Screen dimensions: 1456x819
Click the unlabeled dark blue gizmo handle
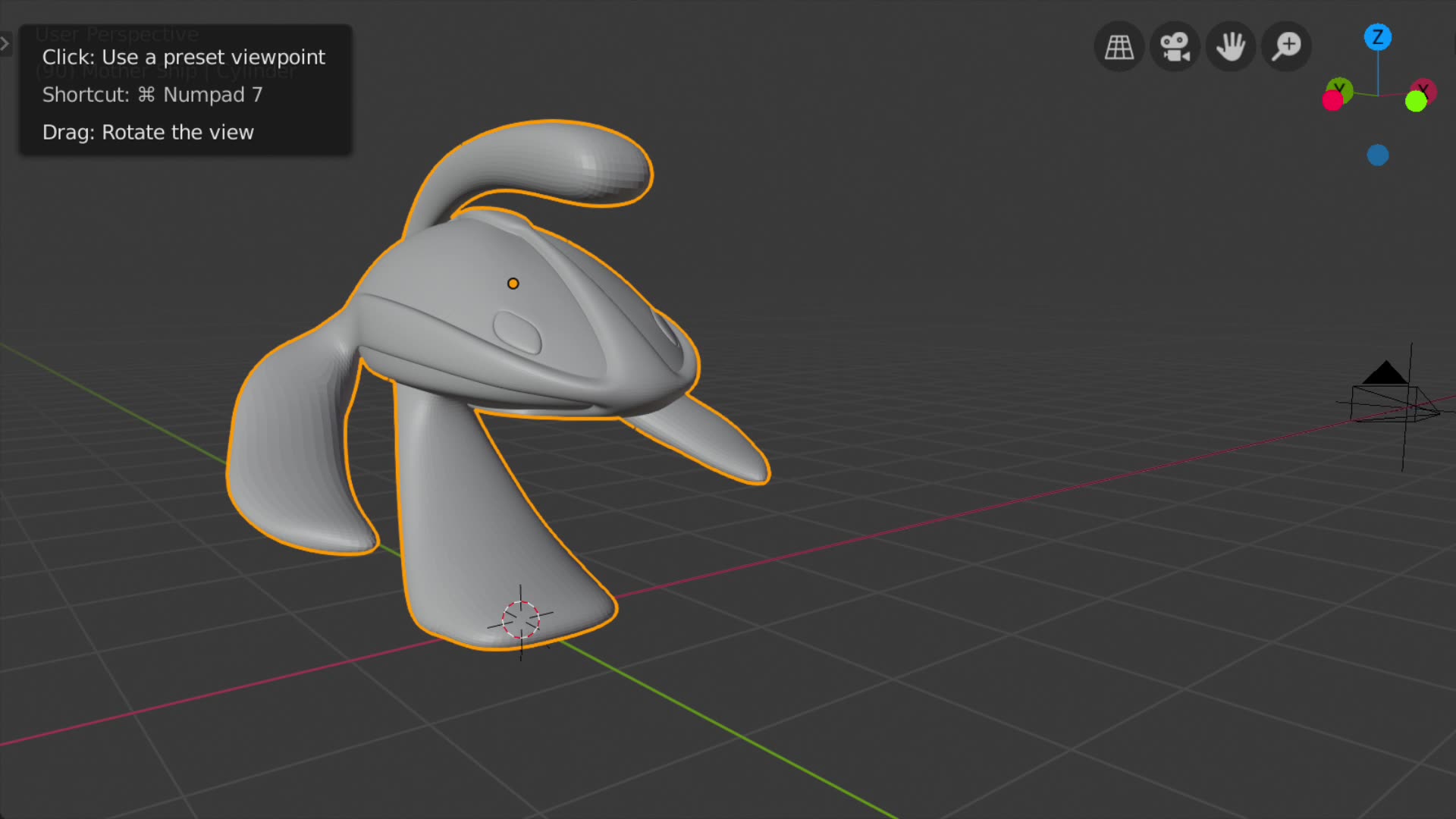1378,155
